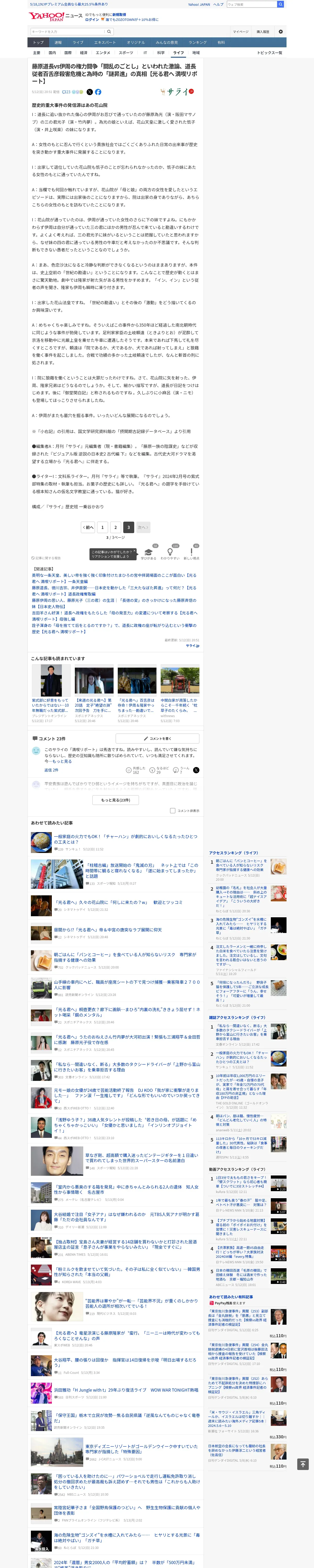The width and height of the screenshot is (314, 1568).
Task: Share the article on Facebook
Action: (98, 92)
